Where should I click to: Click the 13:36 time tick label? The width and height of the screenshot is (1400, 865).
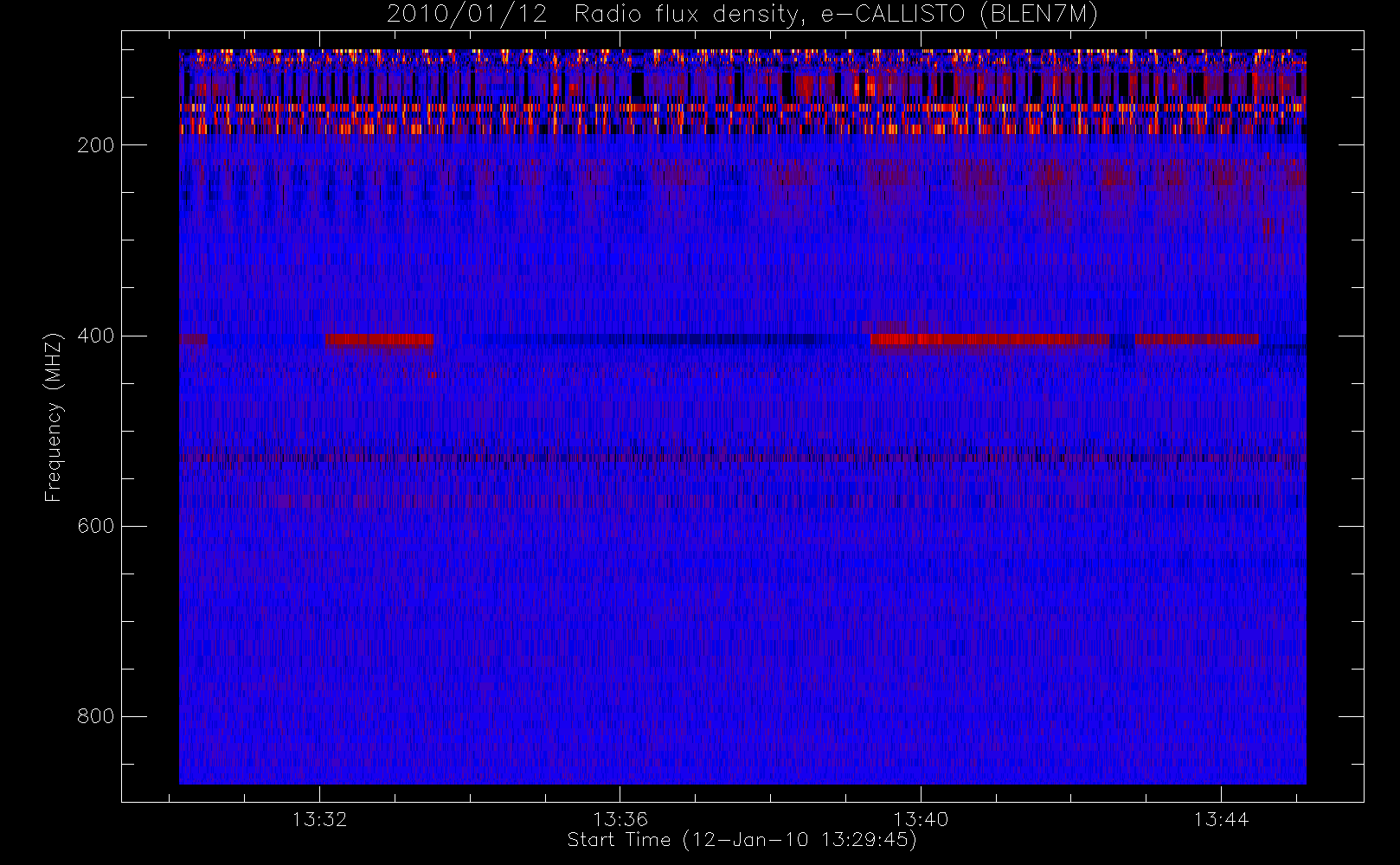click(620, 819)
